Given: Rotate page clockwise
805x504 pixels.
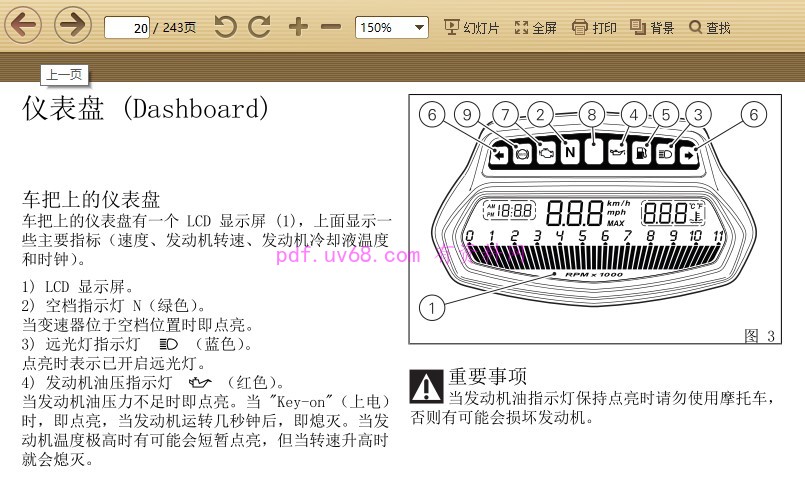Looking at the screenshot, I should [x=260, y=27].
